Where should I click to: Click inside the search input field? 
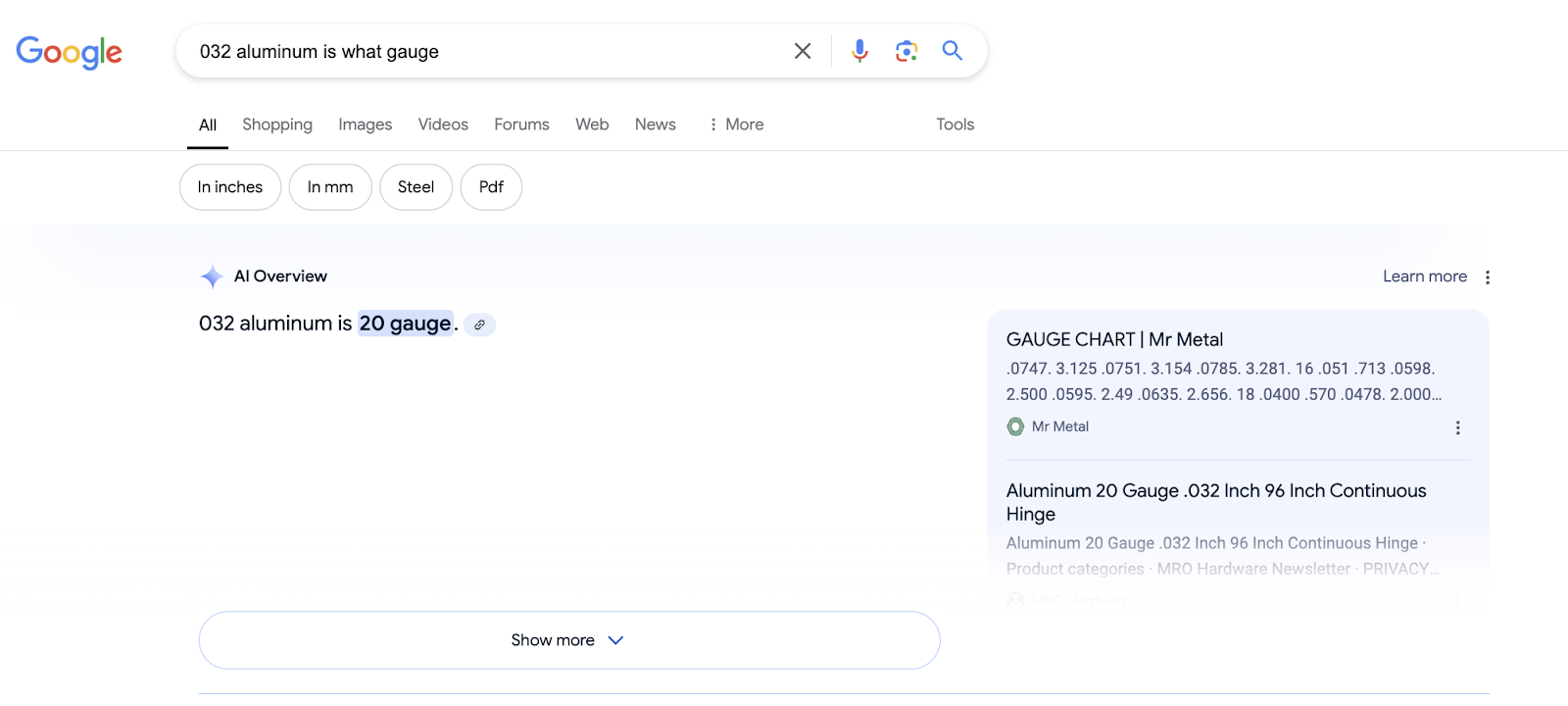click(490, 52)
